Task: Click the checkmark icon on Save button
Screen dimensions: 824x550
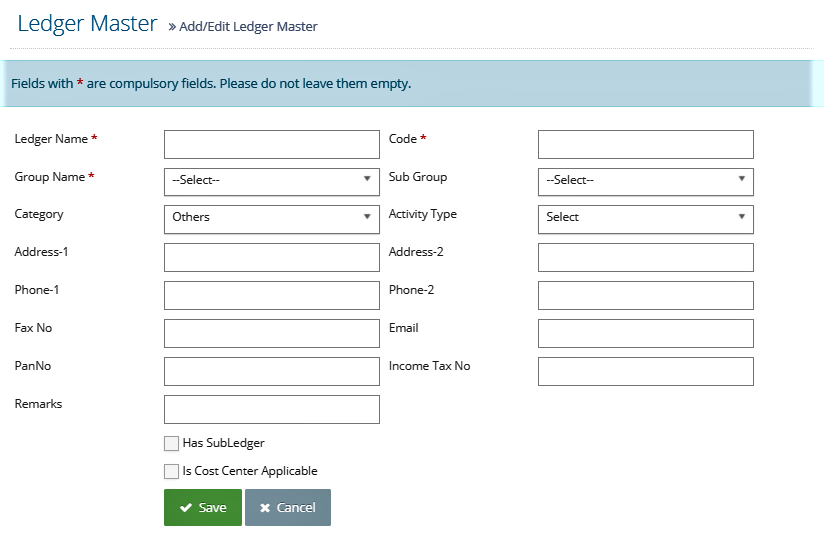Action: (186, 507)
